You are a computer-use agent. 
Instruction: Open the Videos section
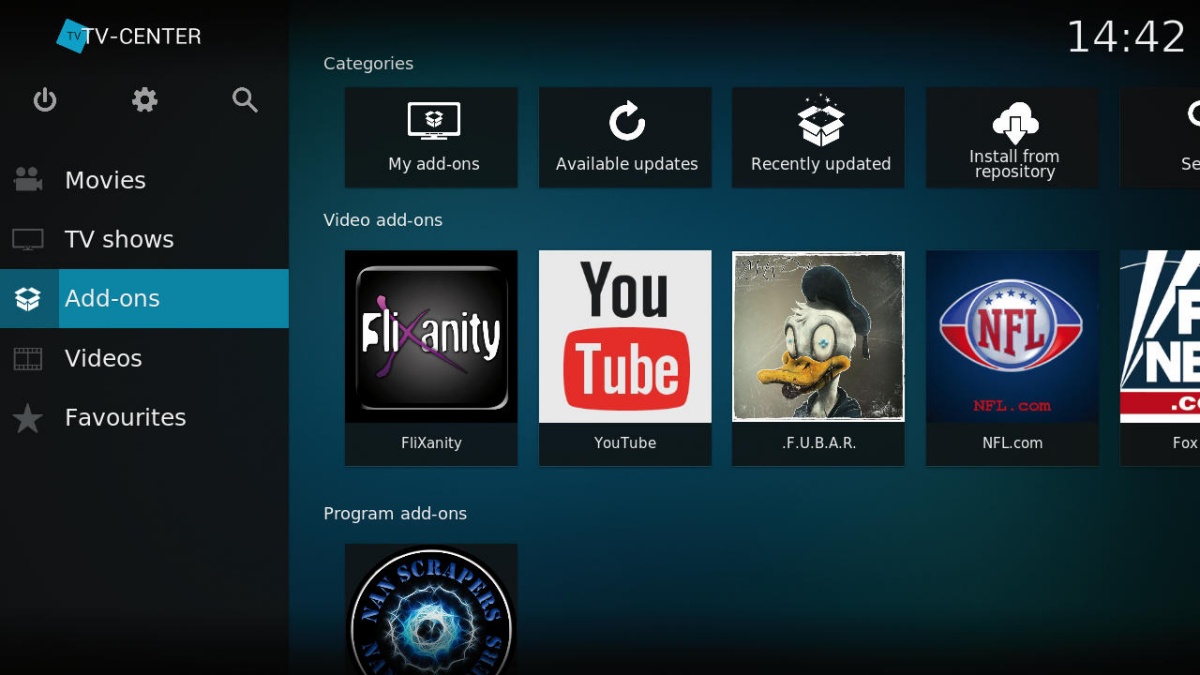(144, 358)
